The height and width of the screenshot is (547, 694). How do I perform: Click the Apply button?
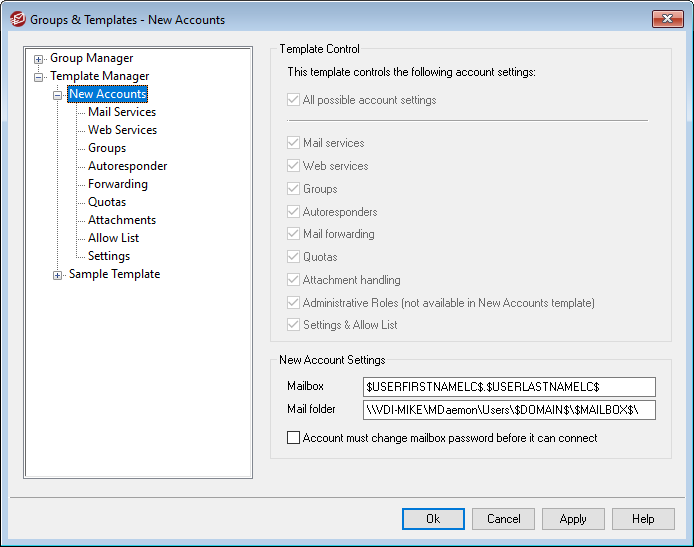coord(573,519)
